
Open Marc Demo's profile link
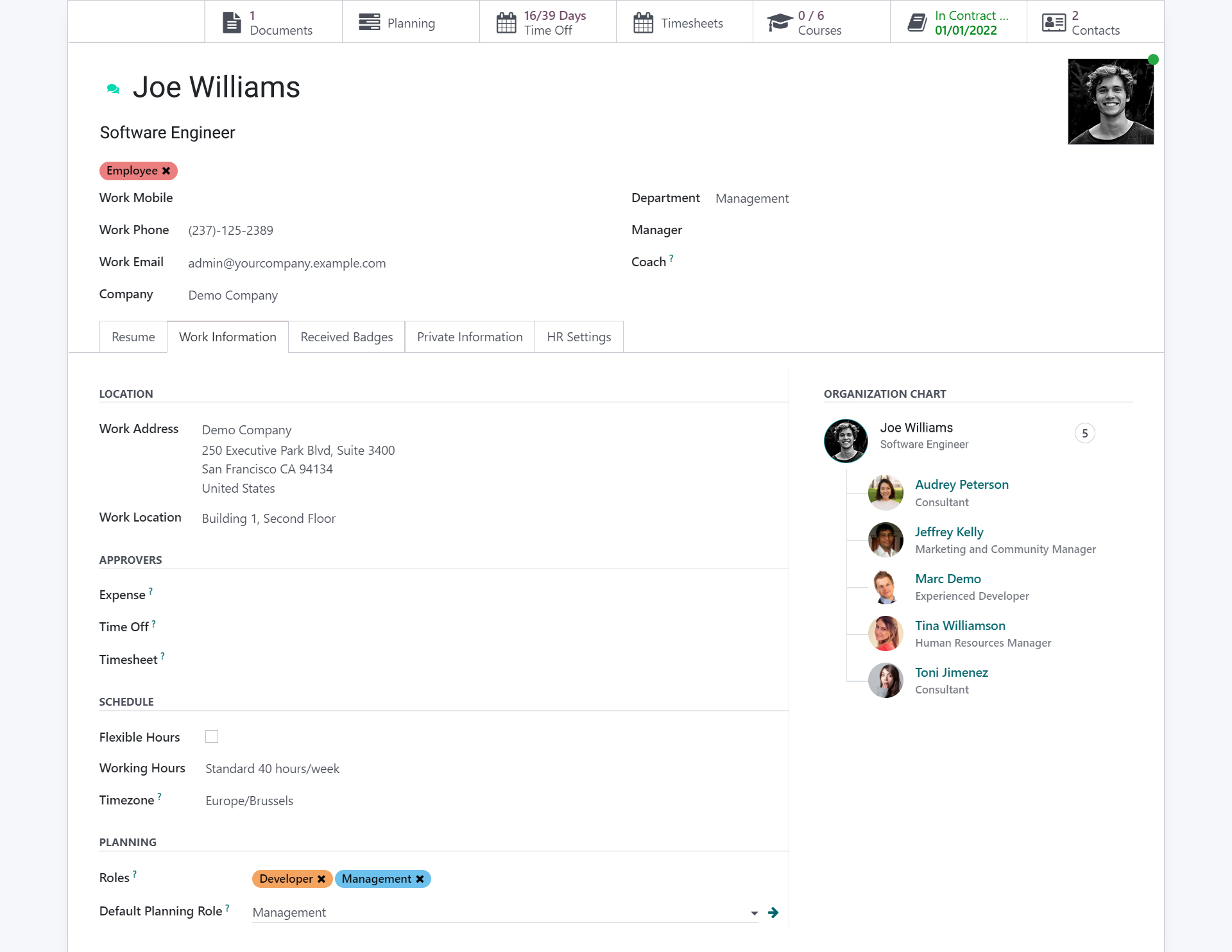[948, 578]
